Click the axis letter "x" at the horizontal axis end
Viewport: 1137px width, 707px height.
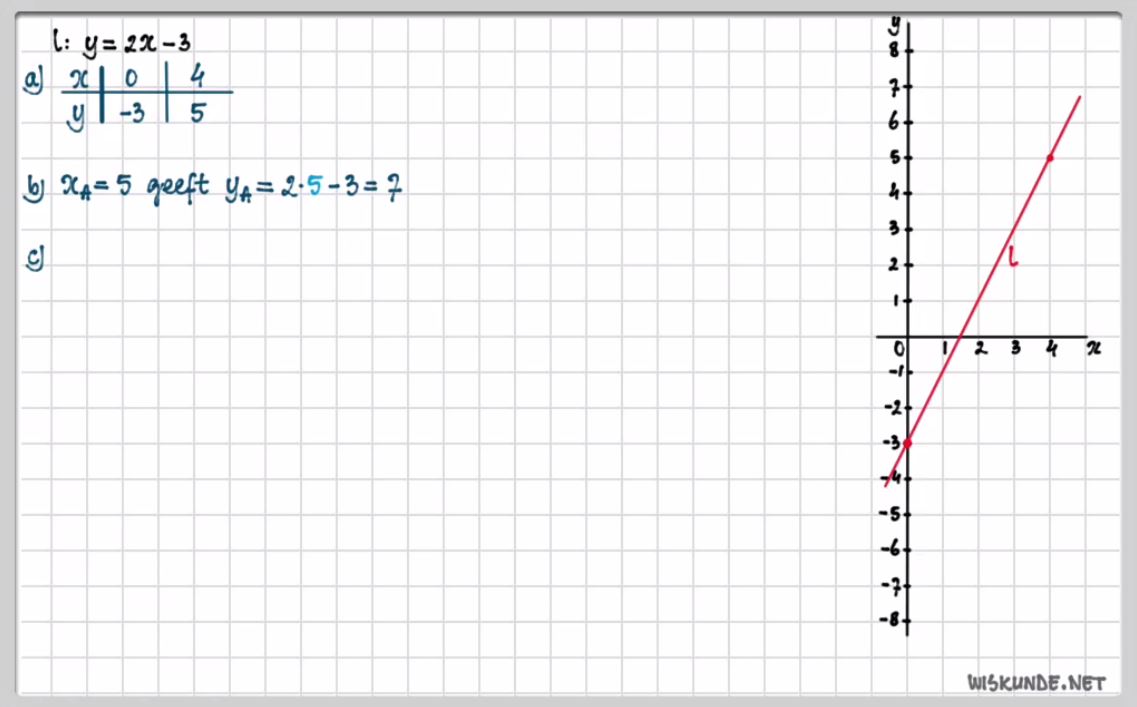pos(1093,348)
